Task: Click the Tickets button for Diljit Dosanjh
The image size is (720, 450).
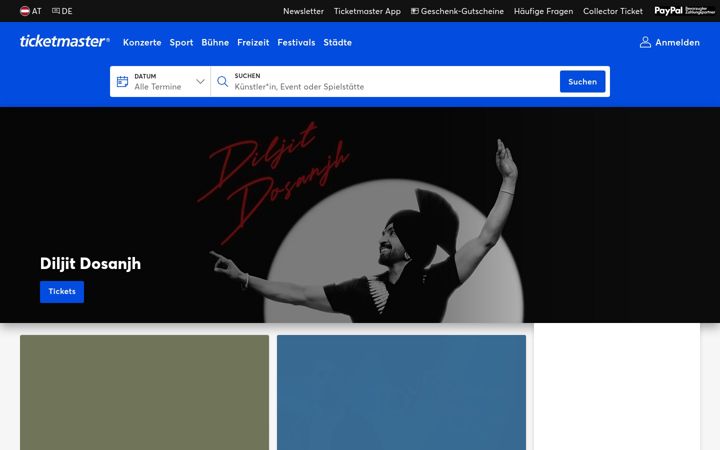Action: click(62, 292)
